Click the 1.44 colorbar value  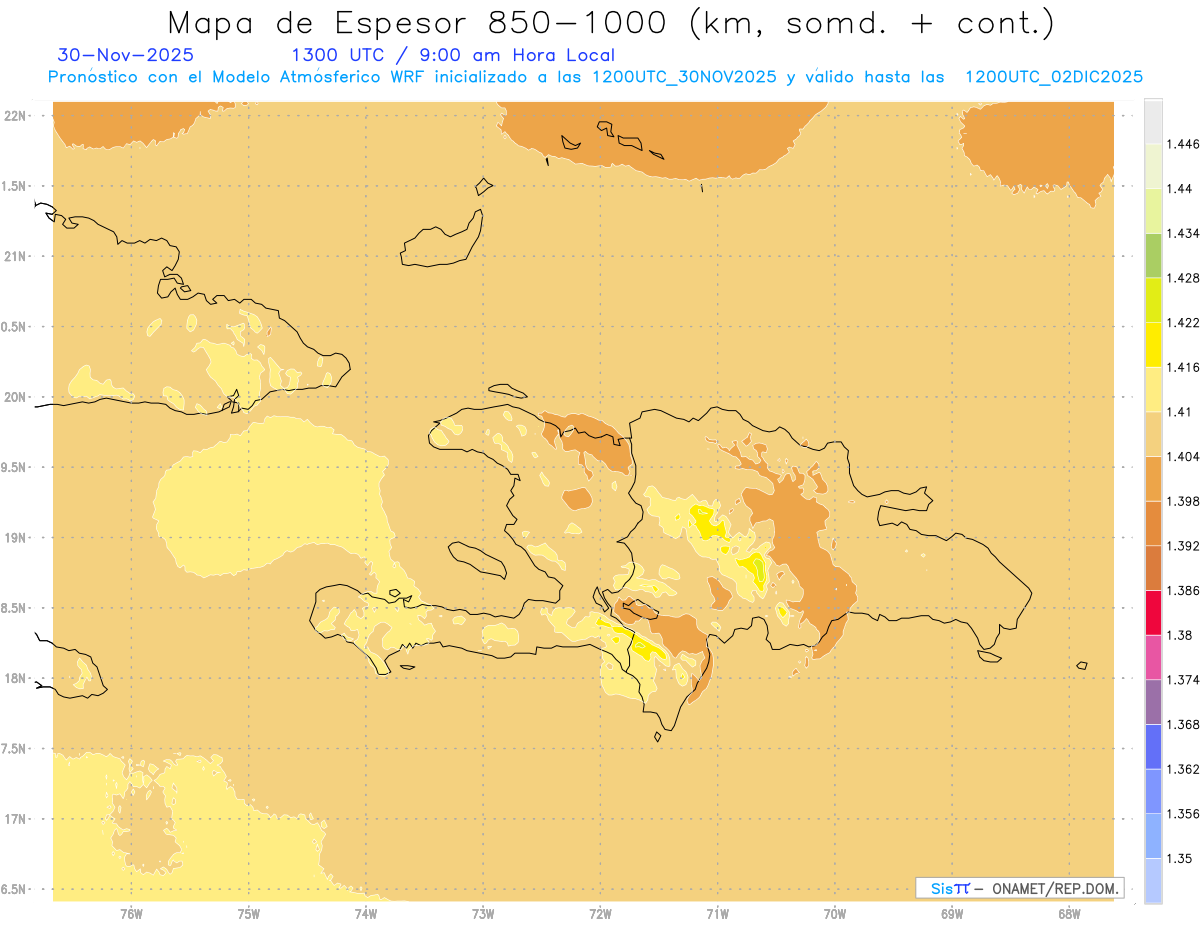(1180, 188)
